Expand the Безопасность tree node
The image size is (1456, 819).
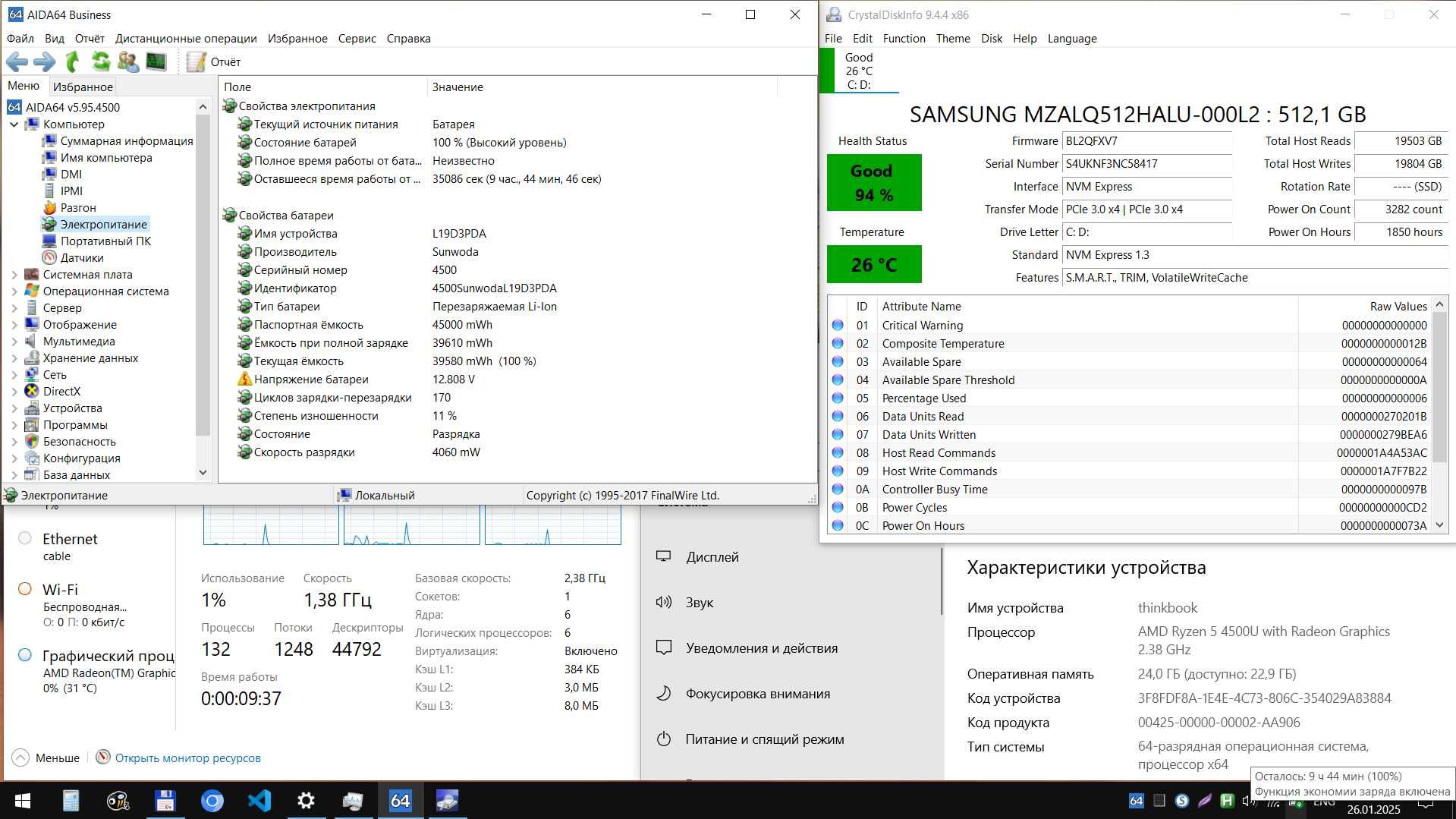click(14, 441)
